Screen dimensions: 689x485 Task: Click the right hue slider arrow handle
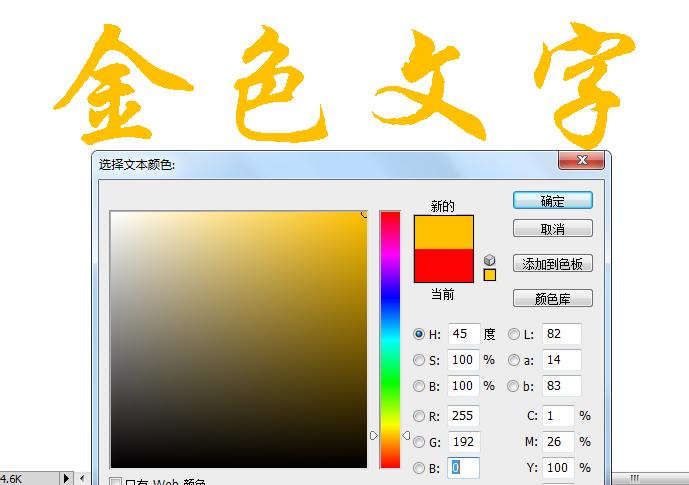click(x=406, y=435)
